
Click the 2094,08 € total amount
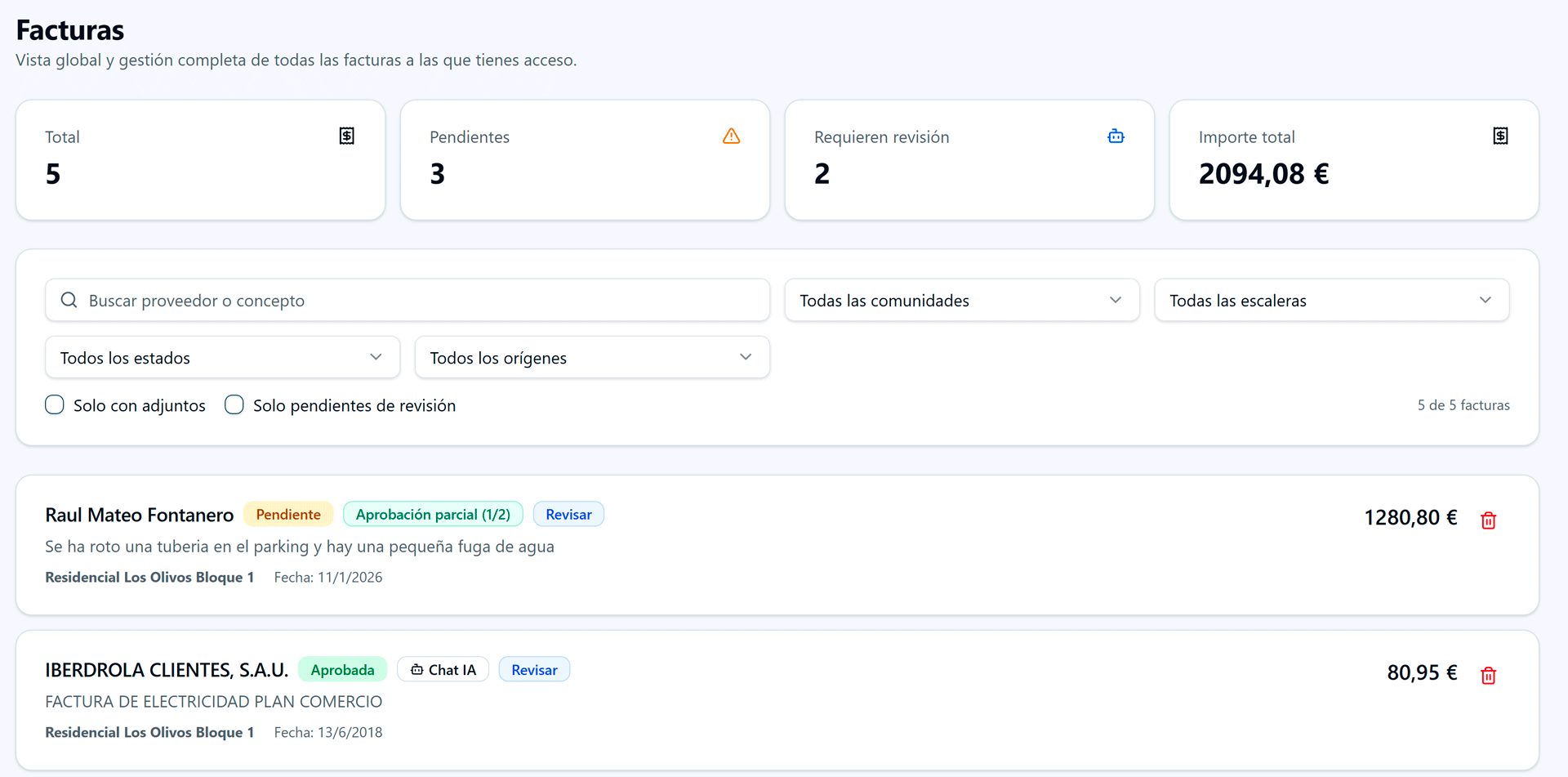coord(1263,173)
